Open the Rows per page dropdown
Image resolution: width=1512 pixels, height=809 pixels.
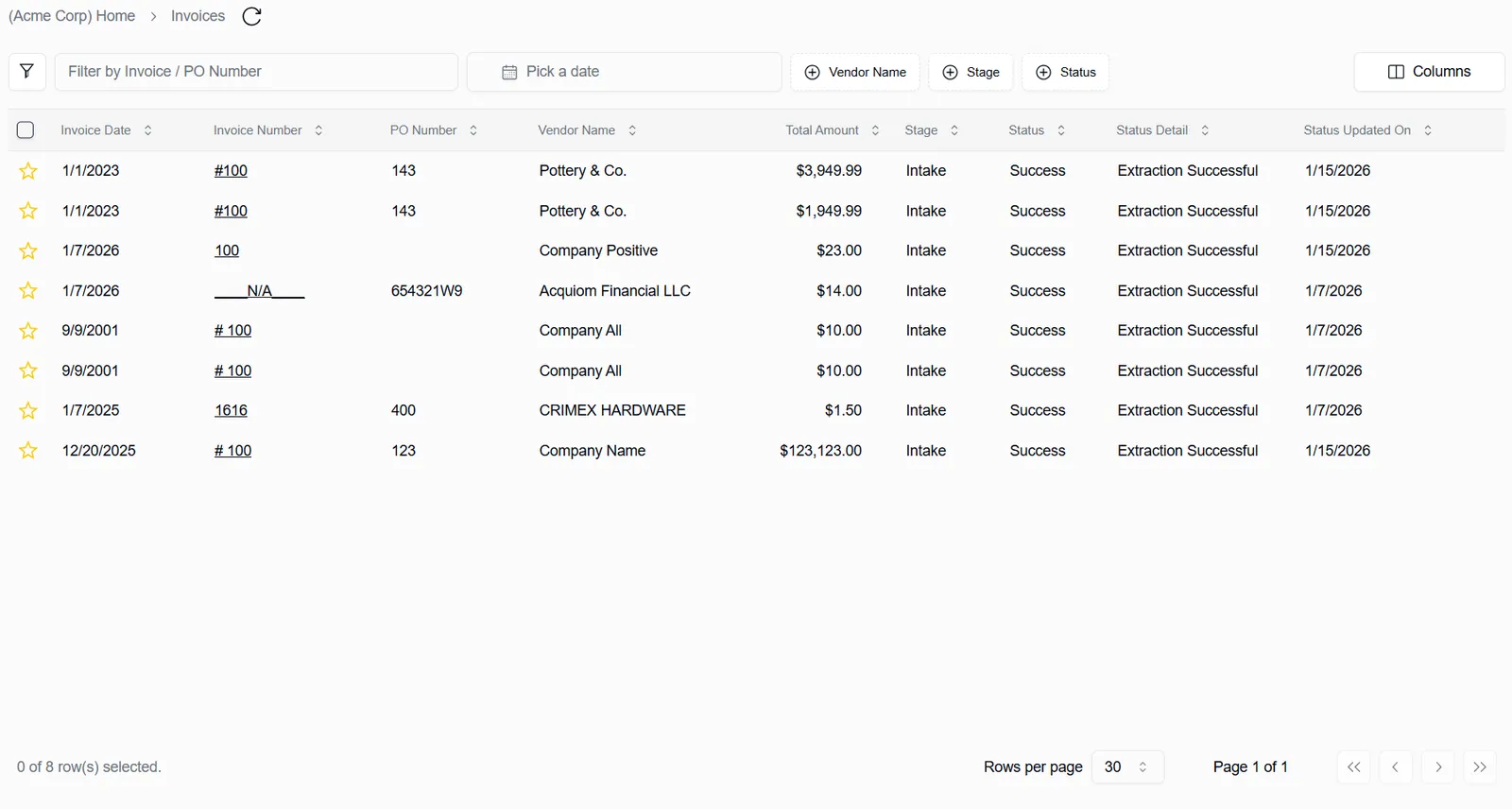click(x=1127, y=766)
